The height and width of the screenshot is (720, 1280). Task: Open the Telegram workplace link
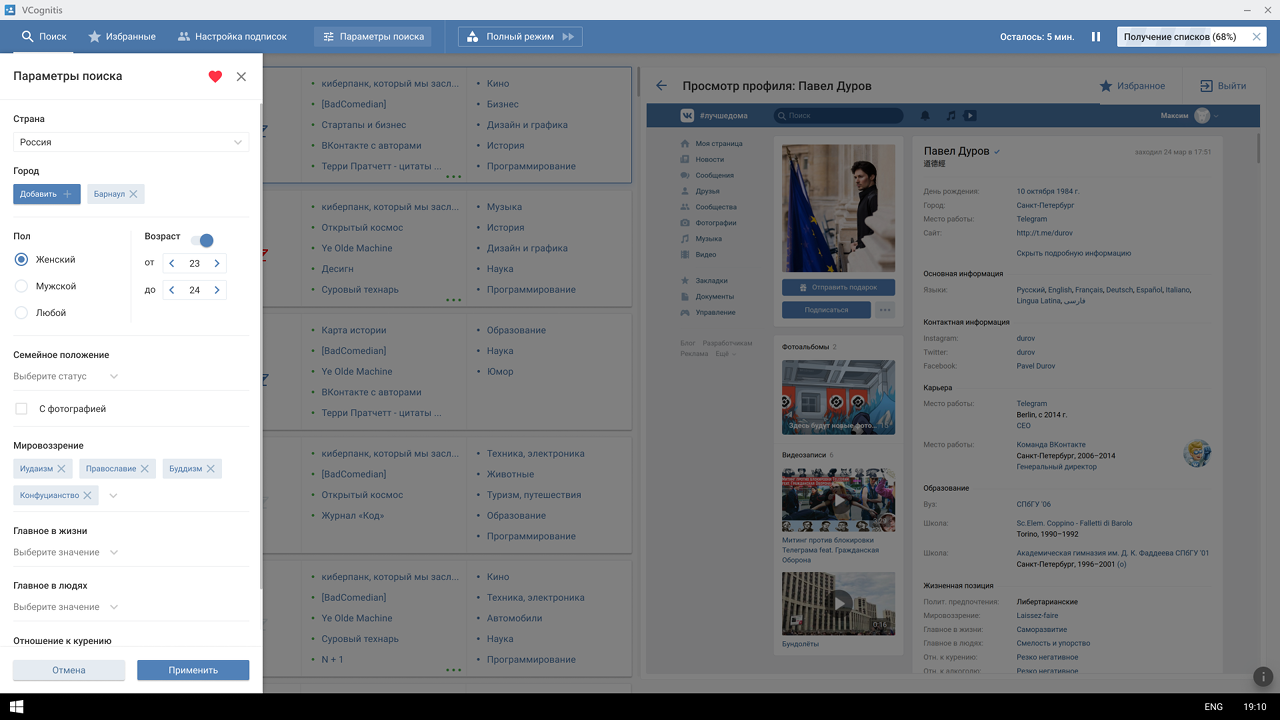click(x=1032, y=219)
